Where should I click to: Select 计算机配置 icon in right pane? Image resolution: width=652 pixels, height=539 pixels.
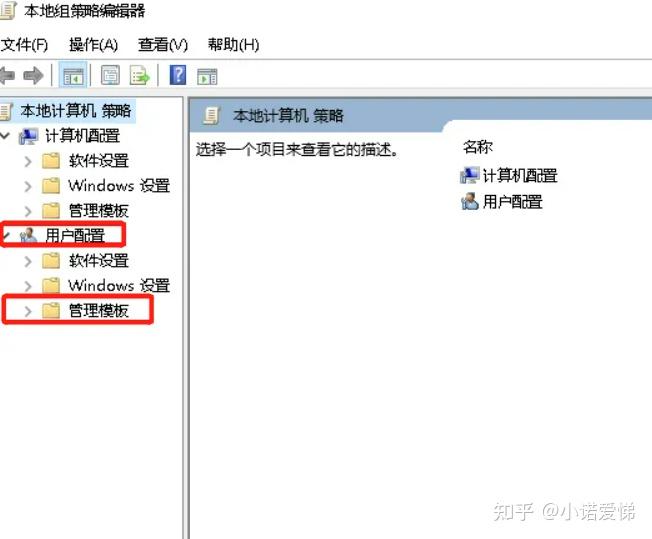click(x=469, y=176)
